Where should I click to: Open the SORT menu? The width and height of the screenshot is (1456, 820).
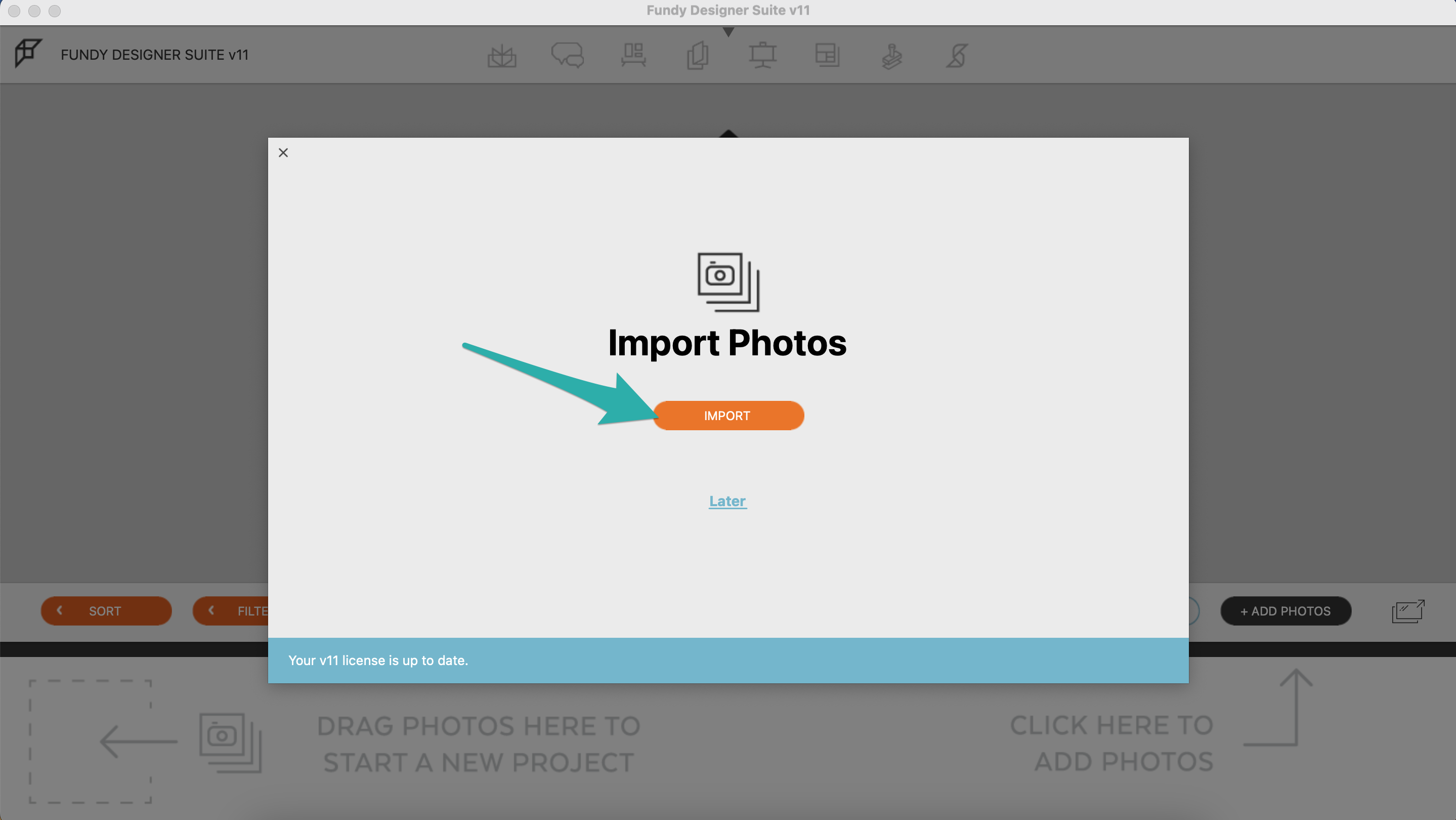106,611
